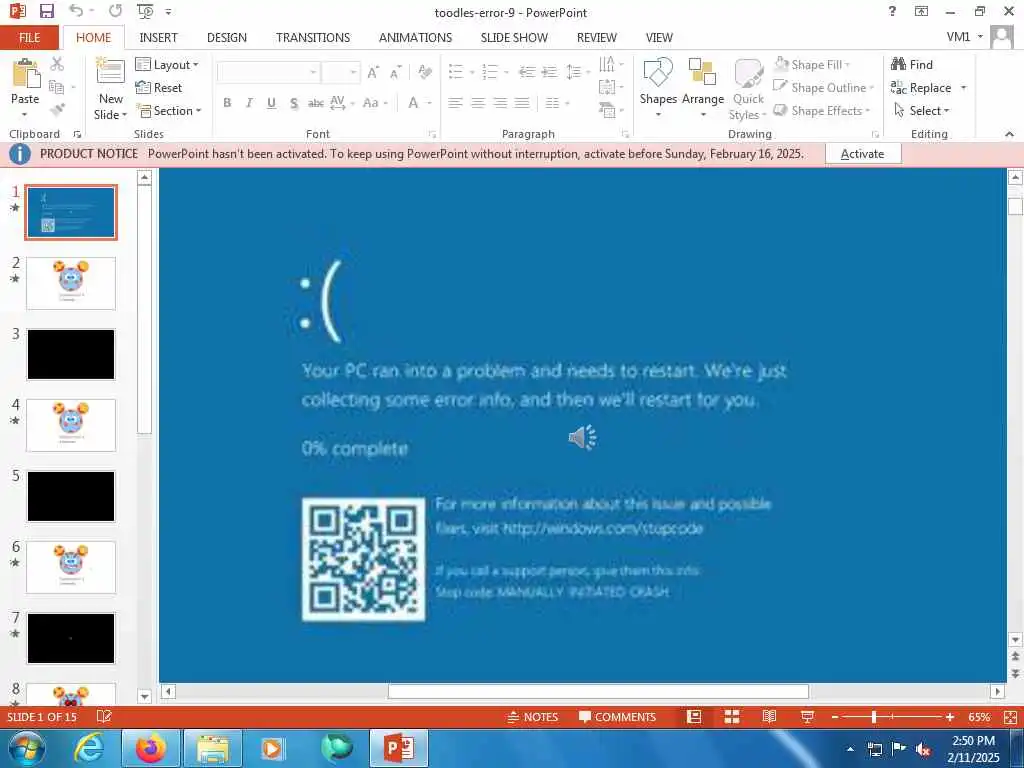
Task: Click the 65% zoom level
Action: point(979,717)
